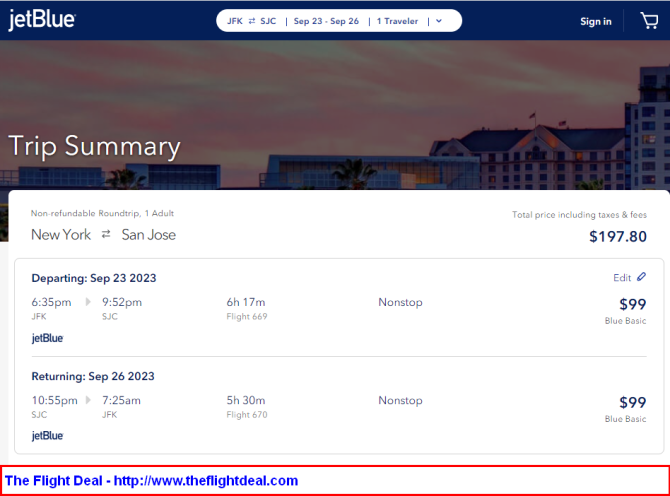Click the 9:52pm arrival time
Viewport: 670px width, 496px height.
point(122,302)
